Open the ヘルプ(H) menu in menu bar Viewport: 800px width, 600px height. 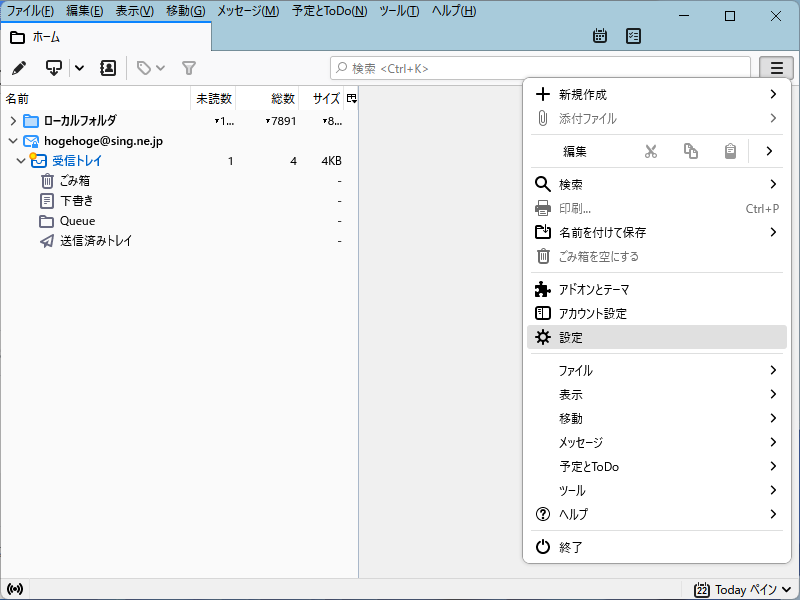[454, 11]
